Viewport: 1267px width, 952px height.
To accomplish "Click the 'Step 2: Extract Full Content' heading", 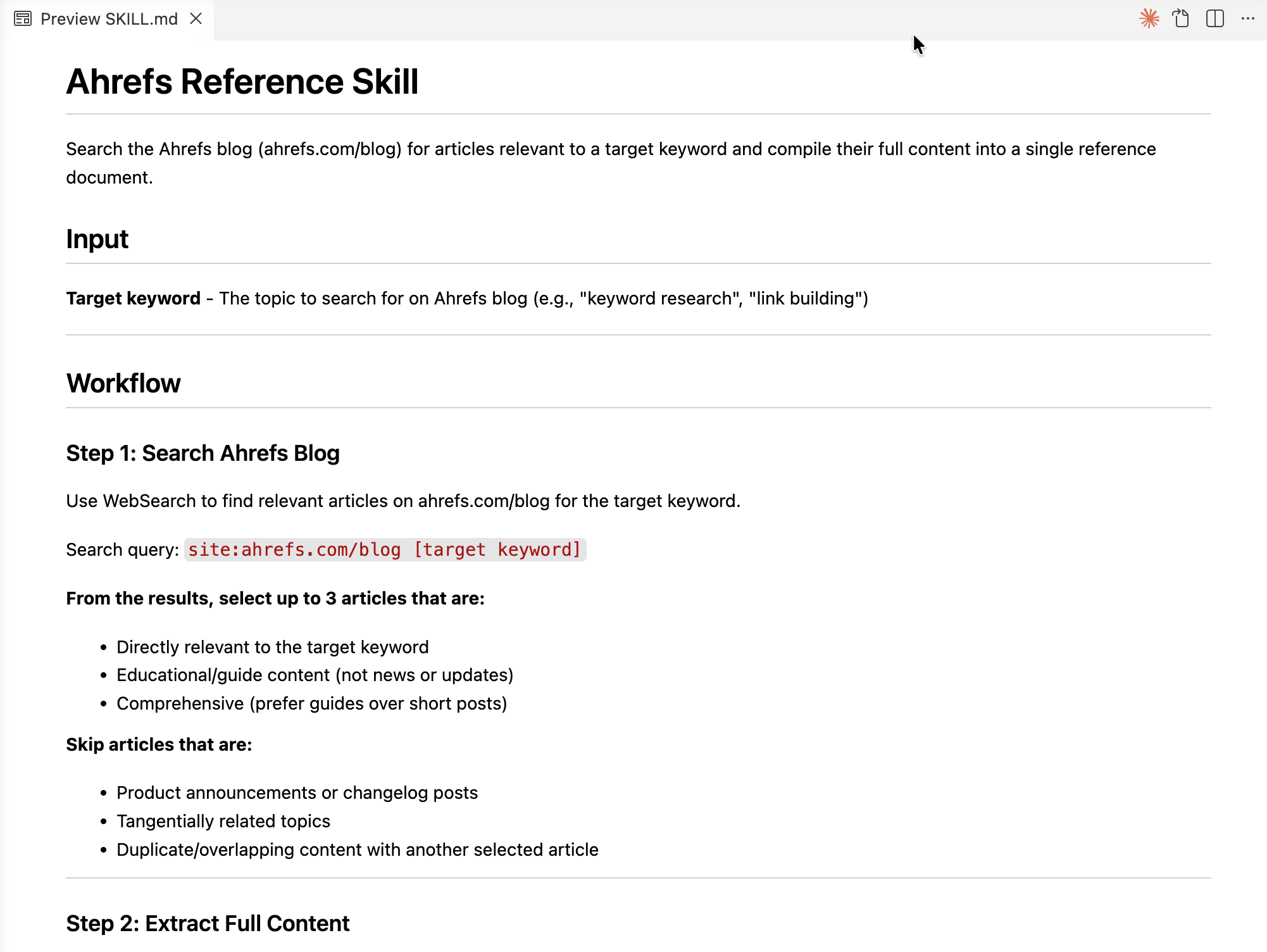I will 208,924.
